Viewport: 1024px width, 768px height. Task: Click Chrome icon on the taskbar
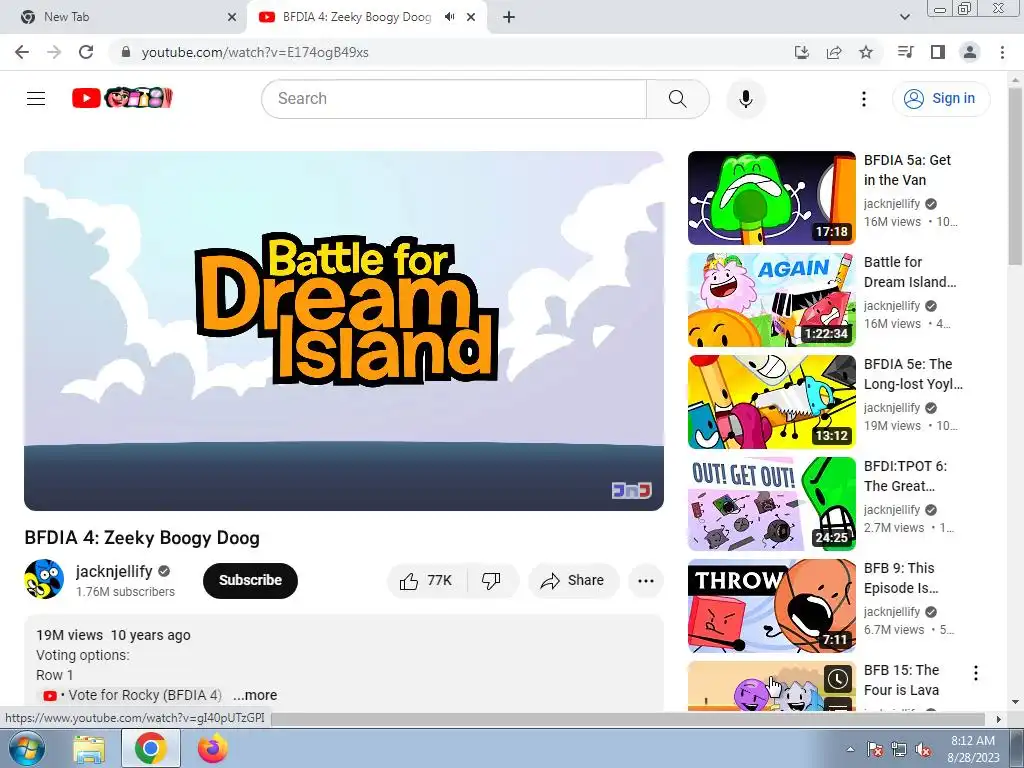click(x=151, y=748)
